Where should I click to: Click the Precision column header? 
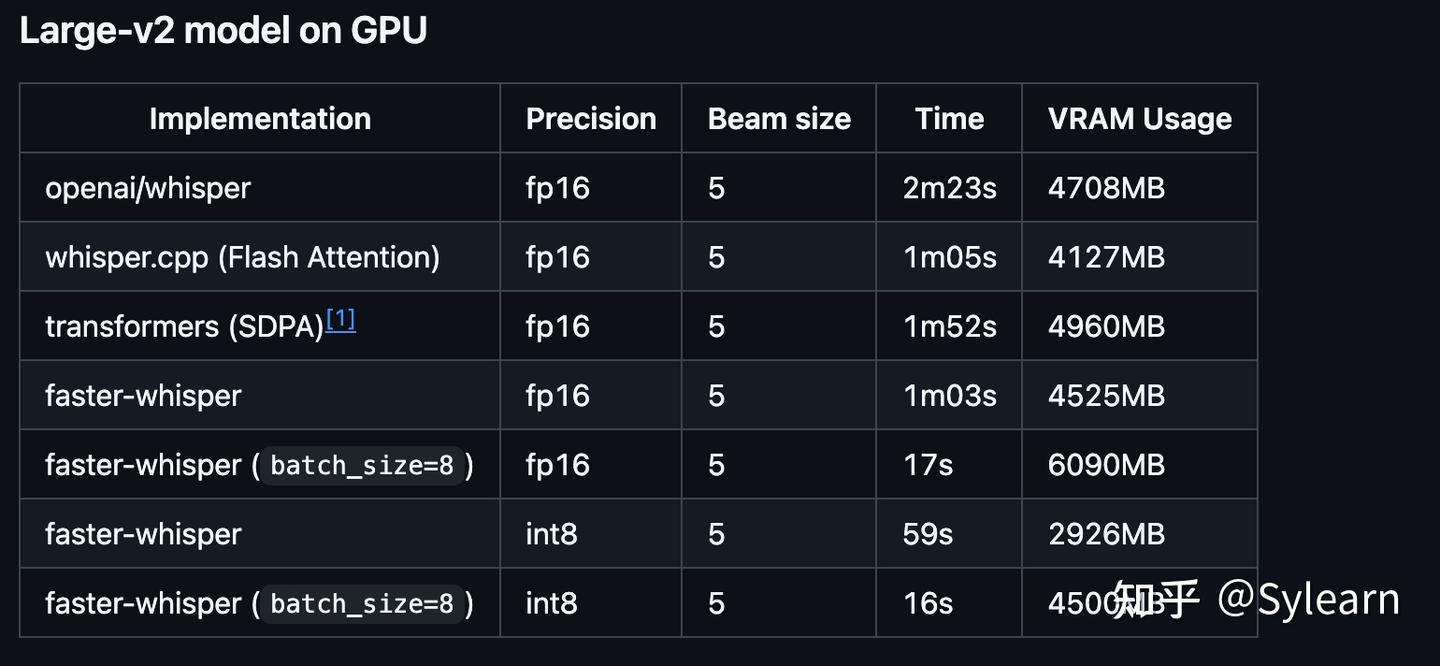[x=591, y=119]
